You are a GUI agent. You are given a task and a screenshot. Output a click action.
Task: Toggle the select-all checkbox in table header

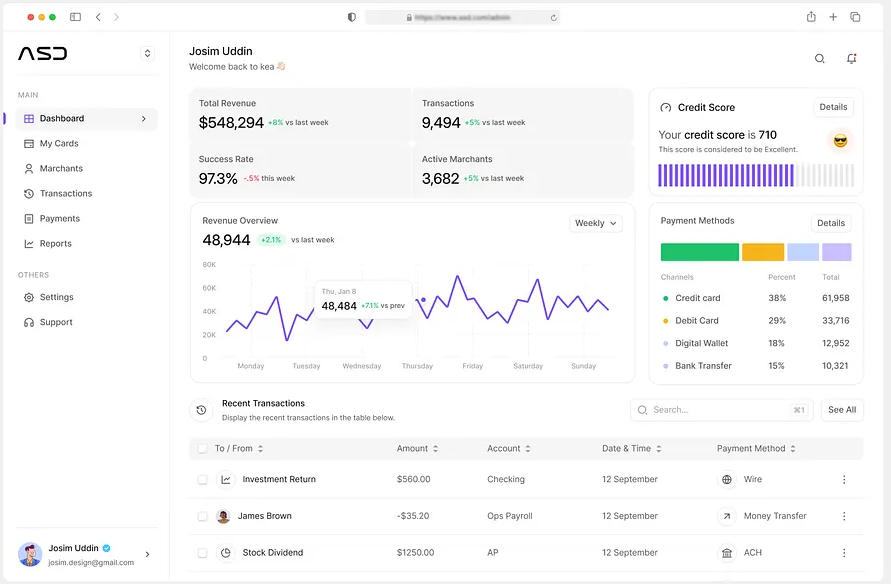pos(203,449)
